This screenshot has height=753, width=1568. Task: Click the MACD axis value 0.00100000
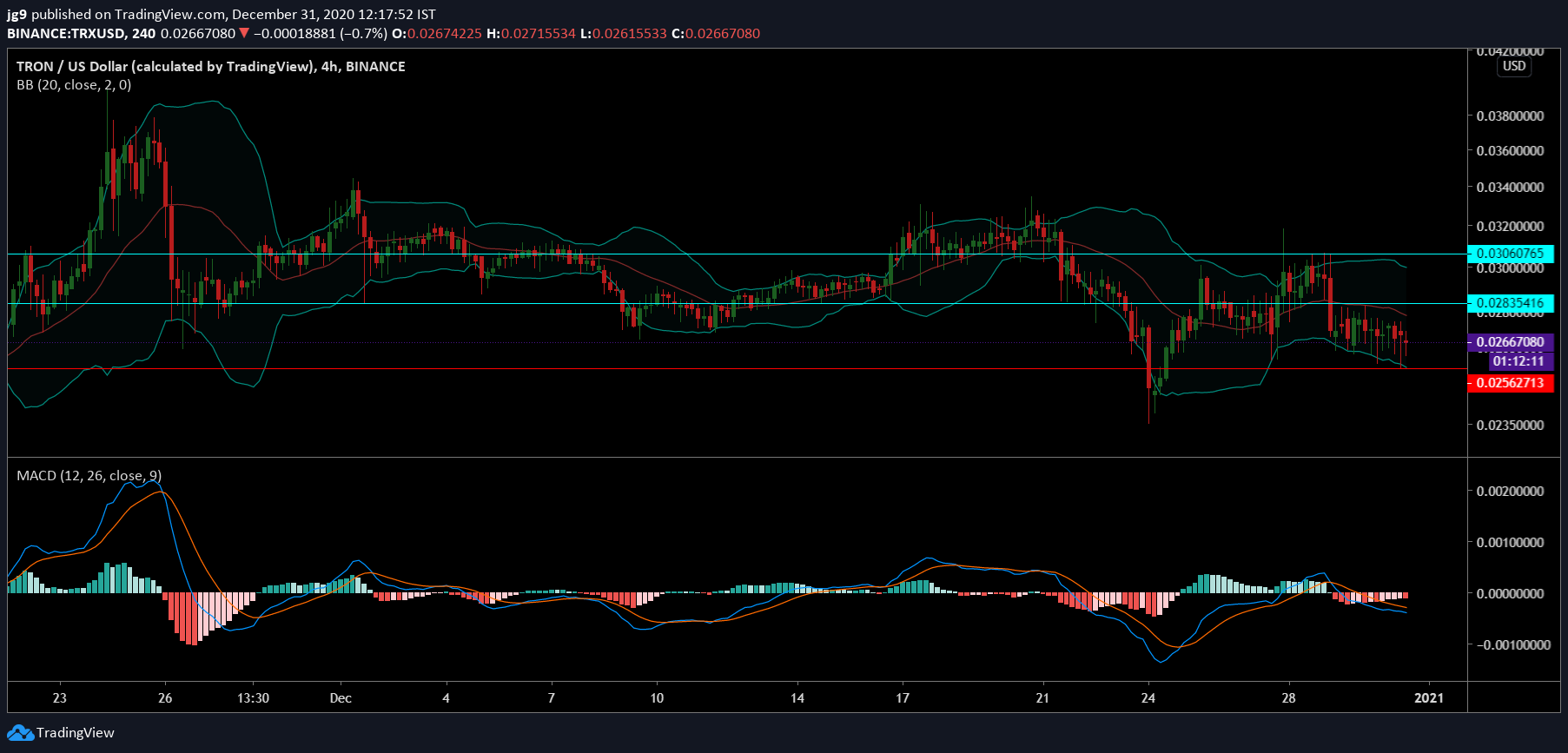pos(1511,542)
